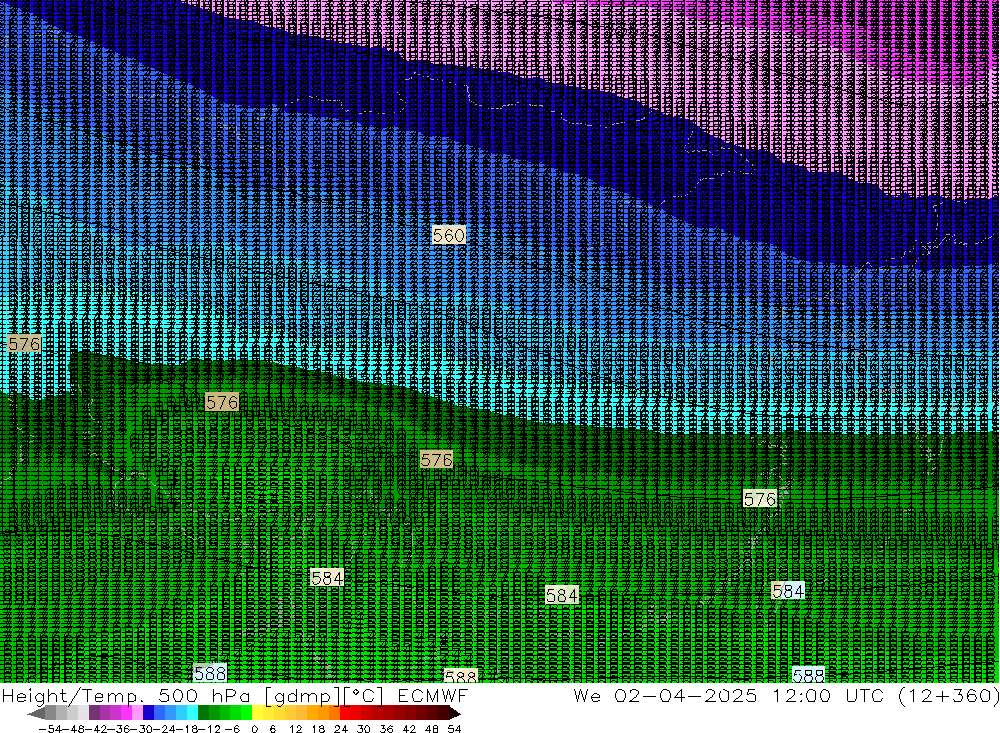Click the We 02-04-2025 date text
This screenshot has height=733, width=1000.
coord(665,696)
